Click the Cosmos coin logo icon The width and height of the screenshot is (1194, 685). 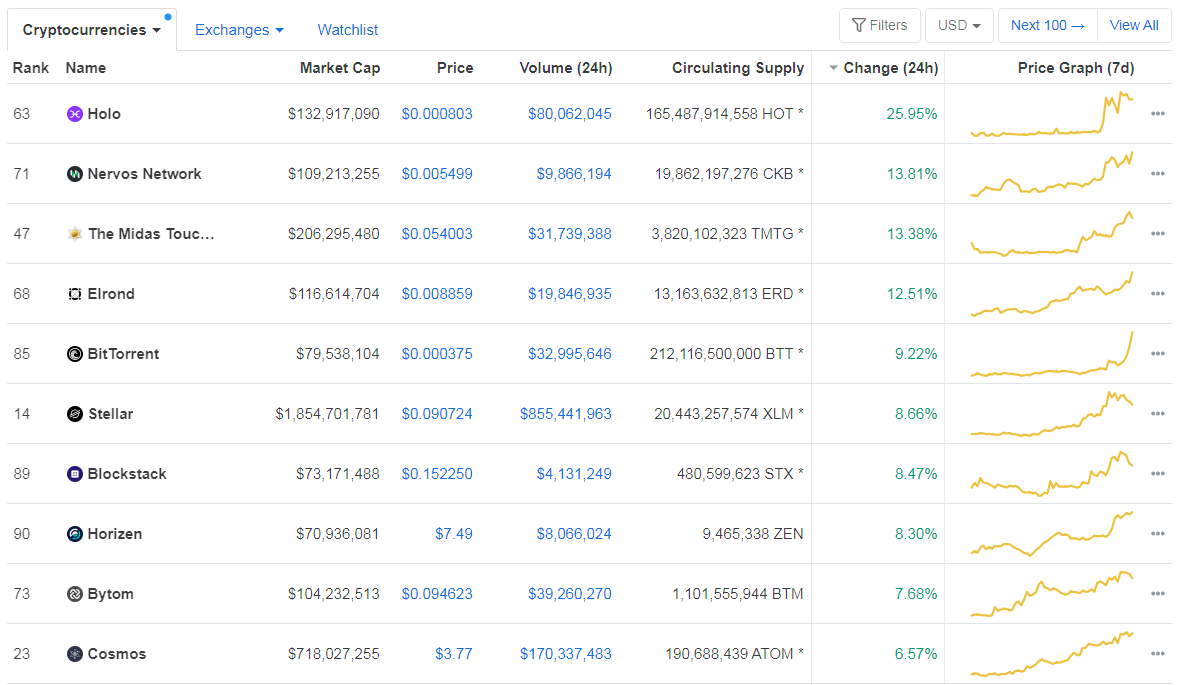75,654
